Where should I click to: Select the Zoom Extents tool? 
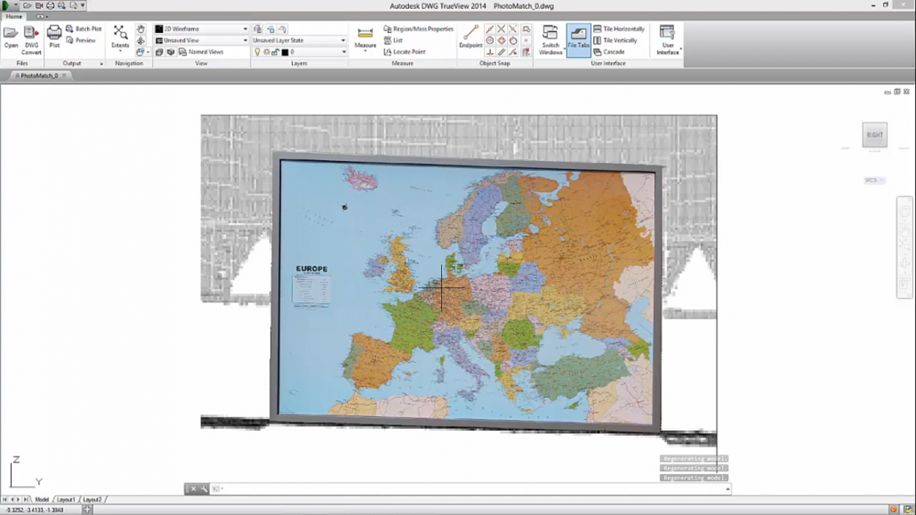coord(120,36)
